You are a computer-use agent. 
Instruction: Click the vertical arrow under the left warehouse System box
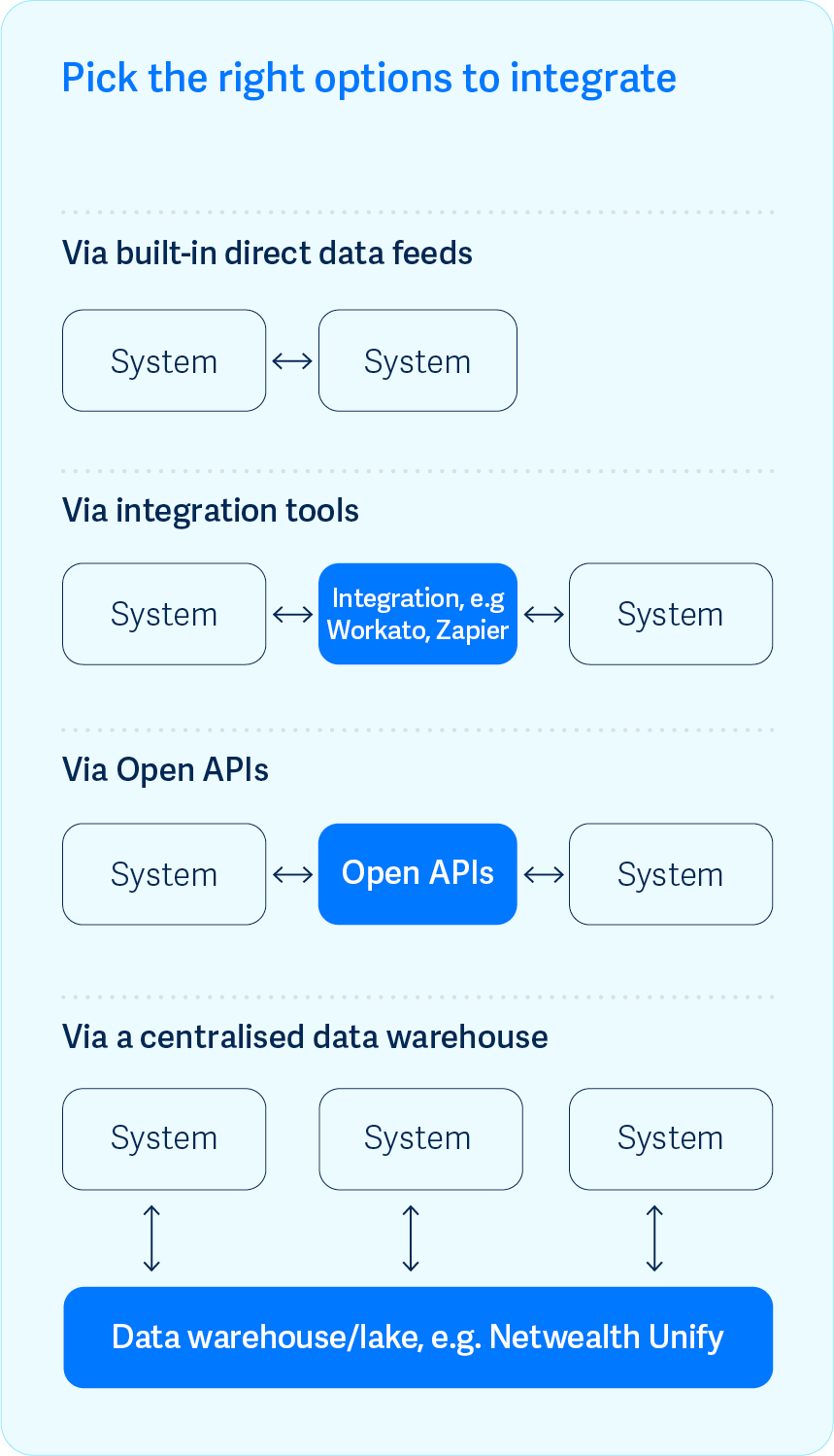click(x=151, y=1238)
